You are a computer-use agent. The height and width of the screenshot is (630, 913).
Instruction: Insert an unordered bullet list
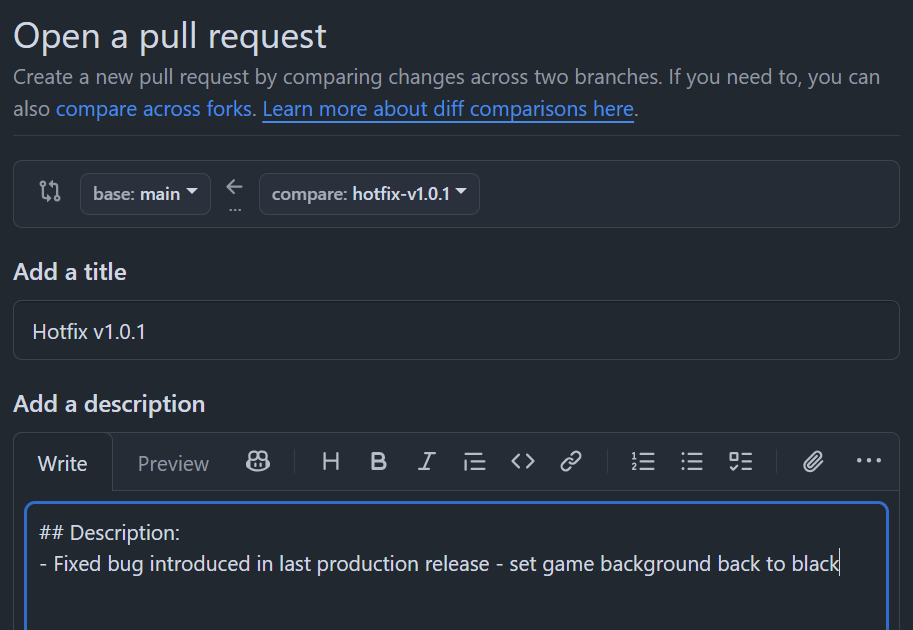(692, 462)
